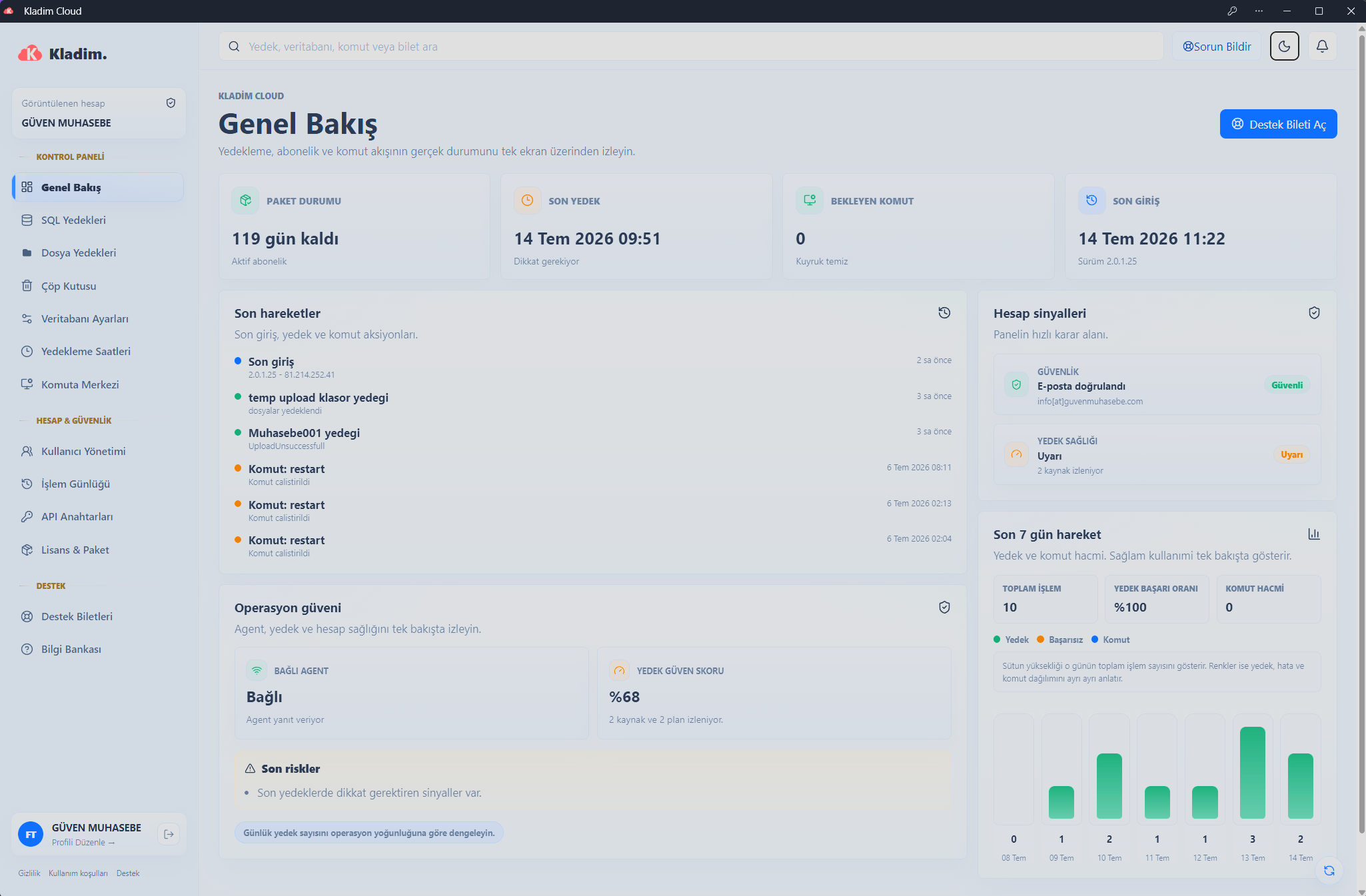Open İşlem Günlüğü

[x=98, y=484]
